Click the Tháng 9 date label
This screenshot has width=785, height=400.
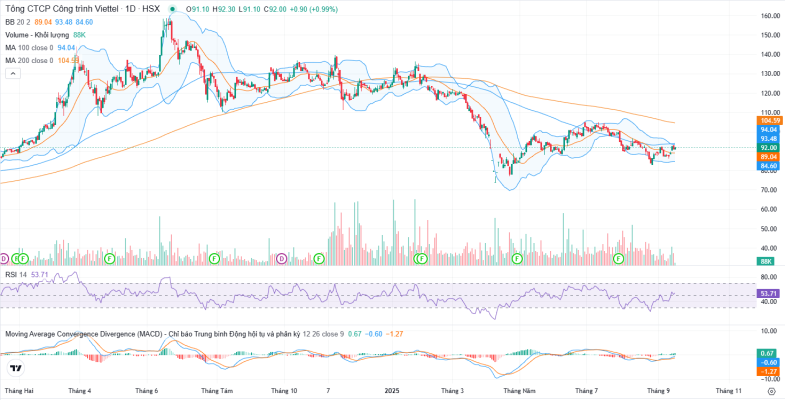point(658,390)
